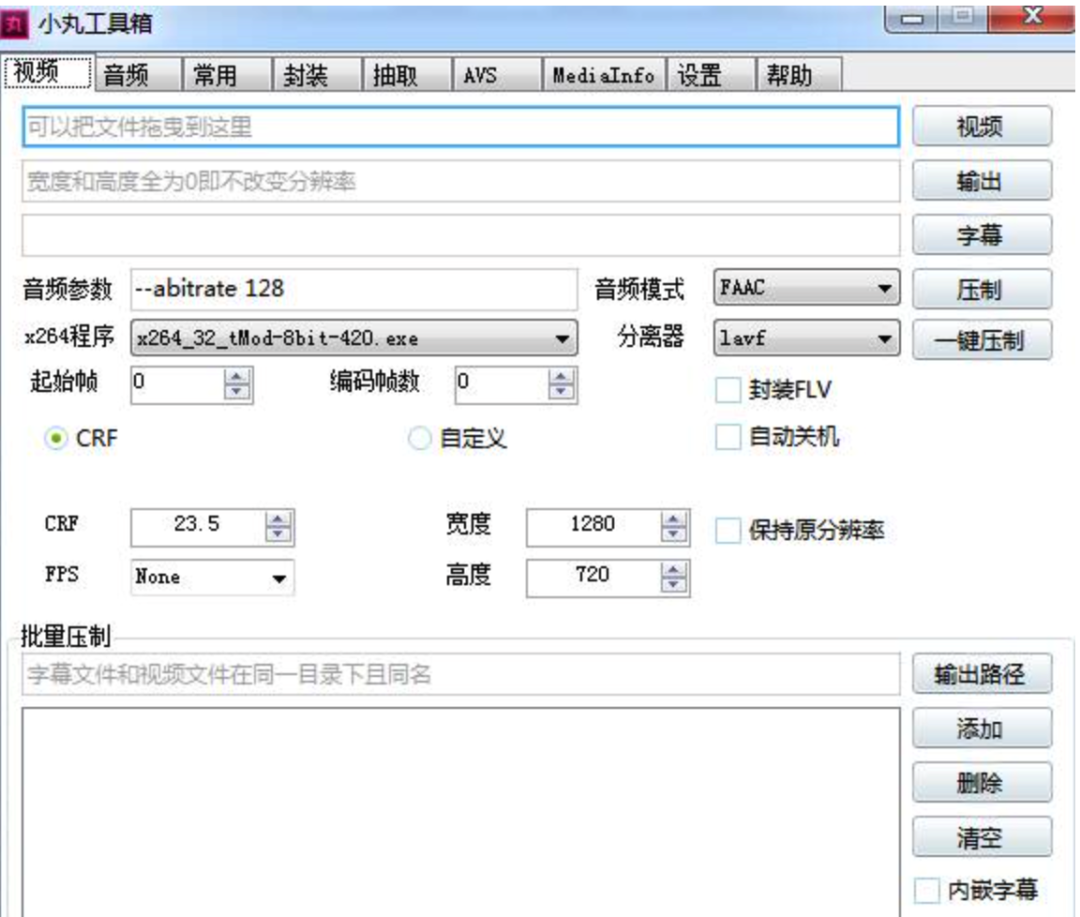The height and width of the screenshot is (917, 1080).
Task: Toggle the 内嵌字幕 embedded subtitle checkbox
Action: tap(926, 890)
